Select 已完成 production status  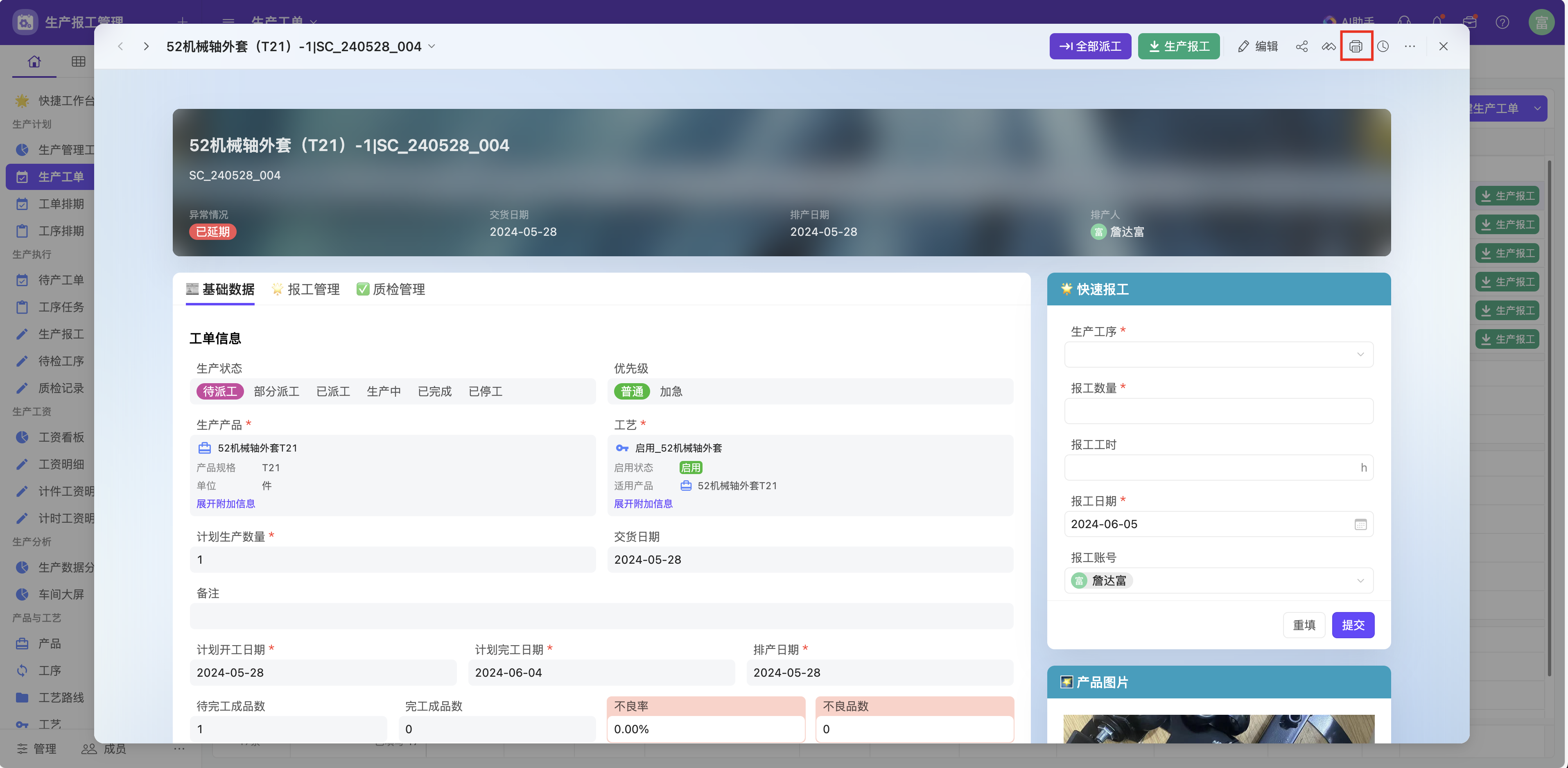point(435,391)
